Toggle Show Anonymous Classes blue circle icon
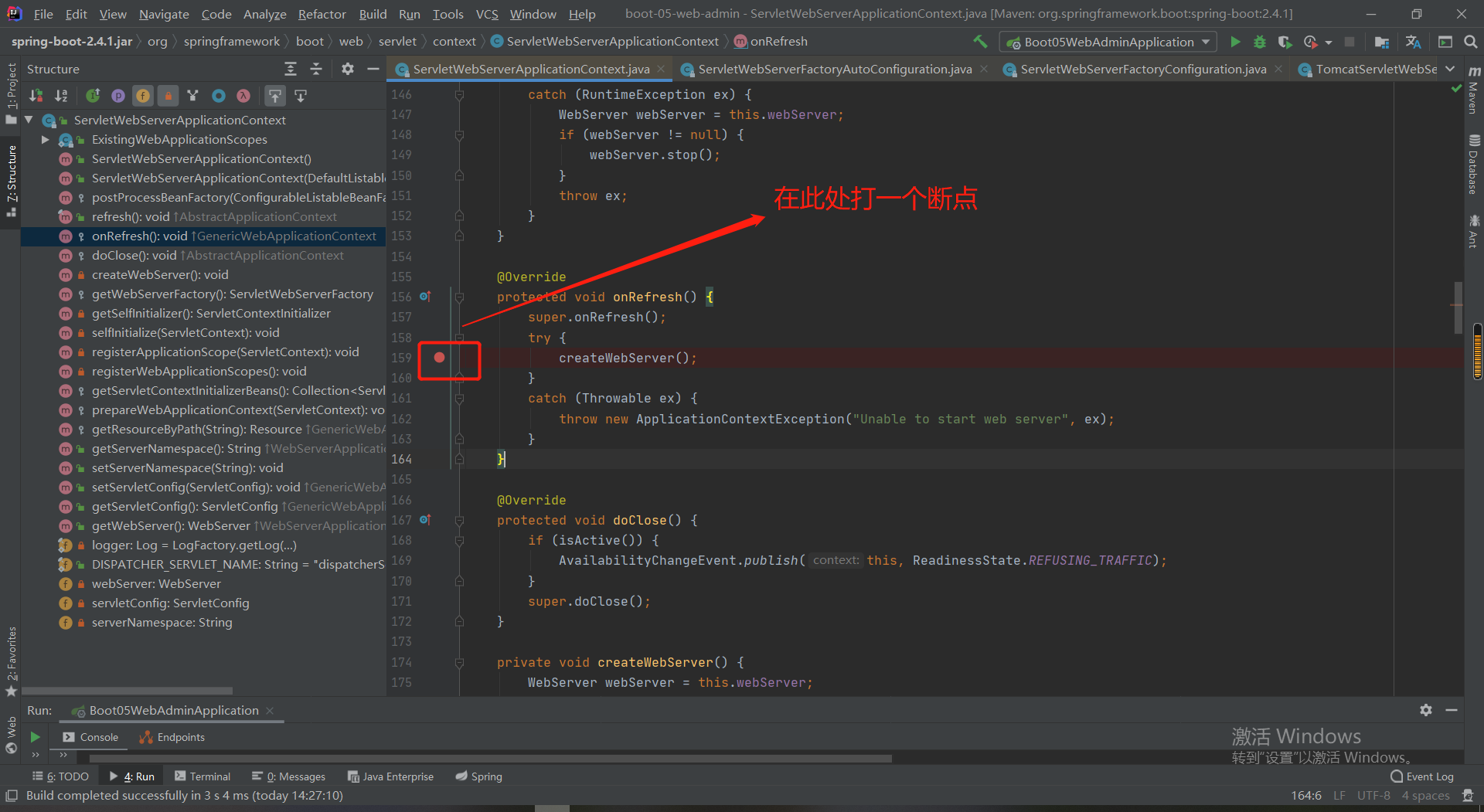Image resolution: width=1484 pixels, height=812 pixels. 219,96
